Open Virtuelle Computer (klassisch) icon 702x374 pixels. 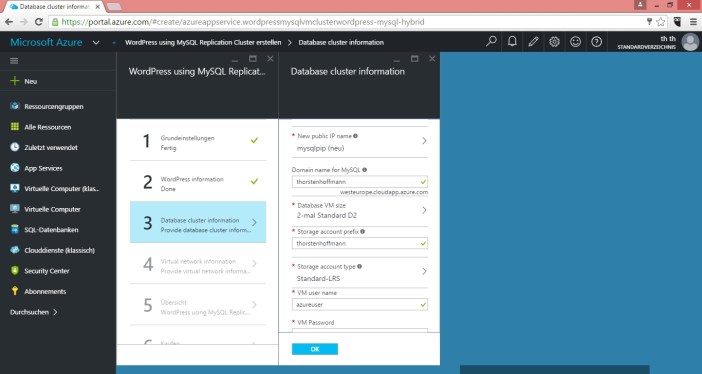coord(15,188)
